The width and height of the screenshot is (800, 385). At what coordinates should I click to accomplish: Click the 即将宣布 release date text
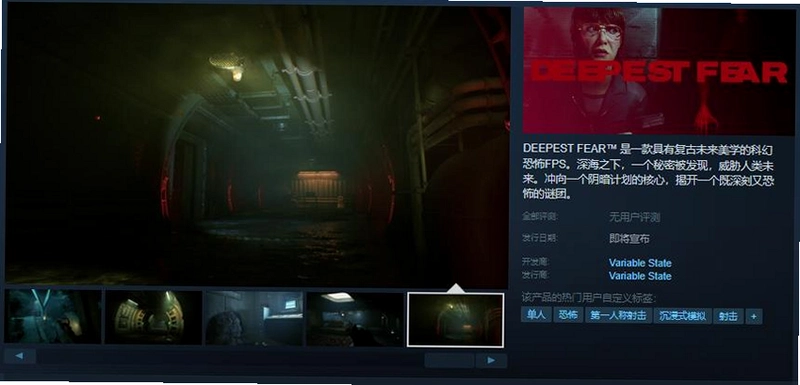pyautogui.click(x=629, y=239)
